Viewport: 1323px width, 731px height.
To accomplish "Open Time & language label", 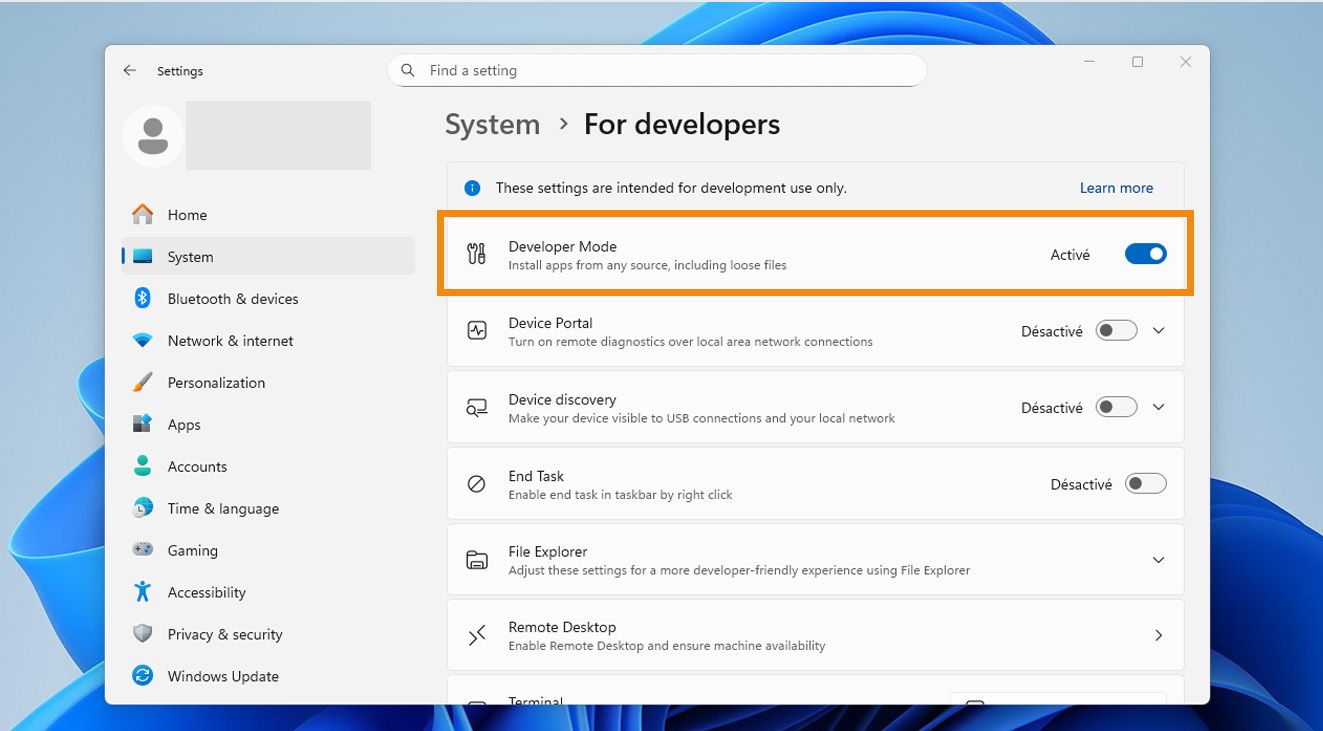I will 223,509.
